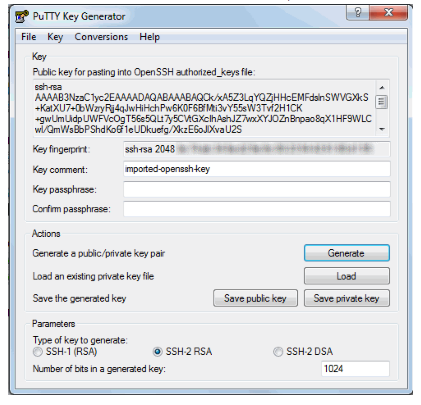
Task: Click the 'Public key for pasting into OpenSSH' label
Action: click(x=144, y=72)
